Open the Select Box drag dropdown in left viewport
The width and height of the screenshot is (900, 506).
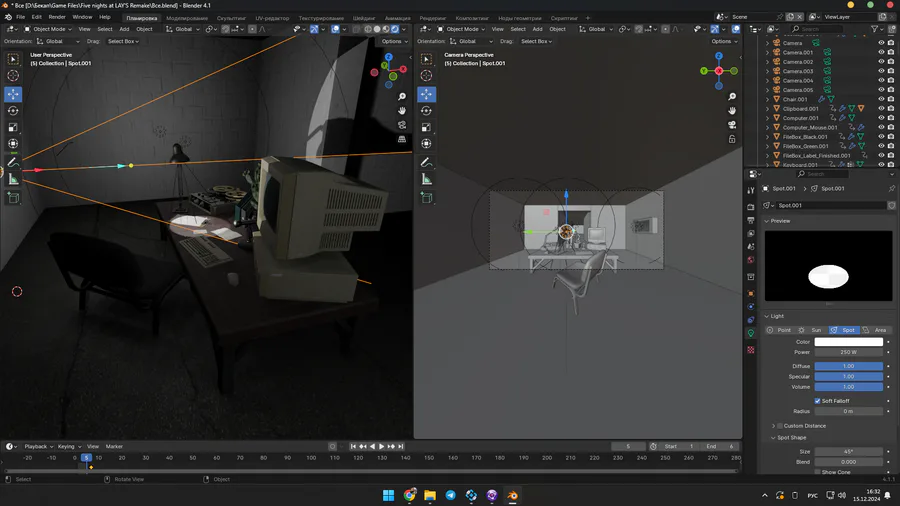click(x=123, y=41)
